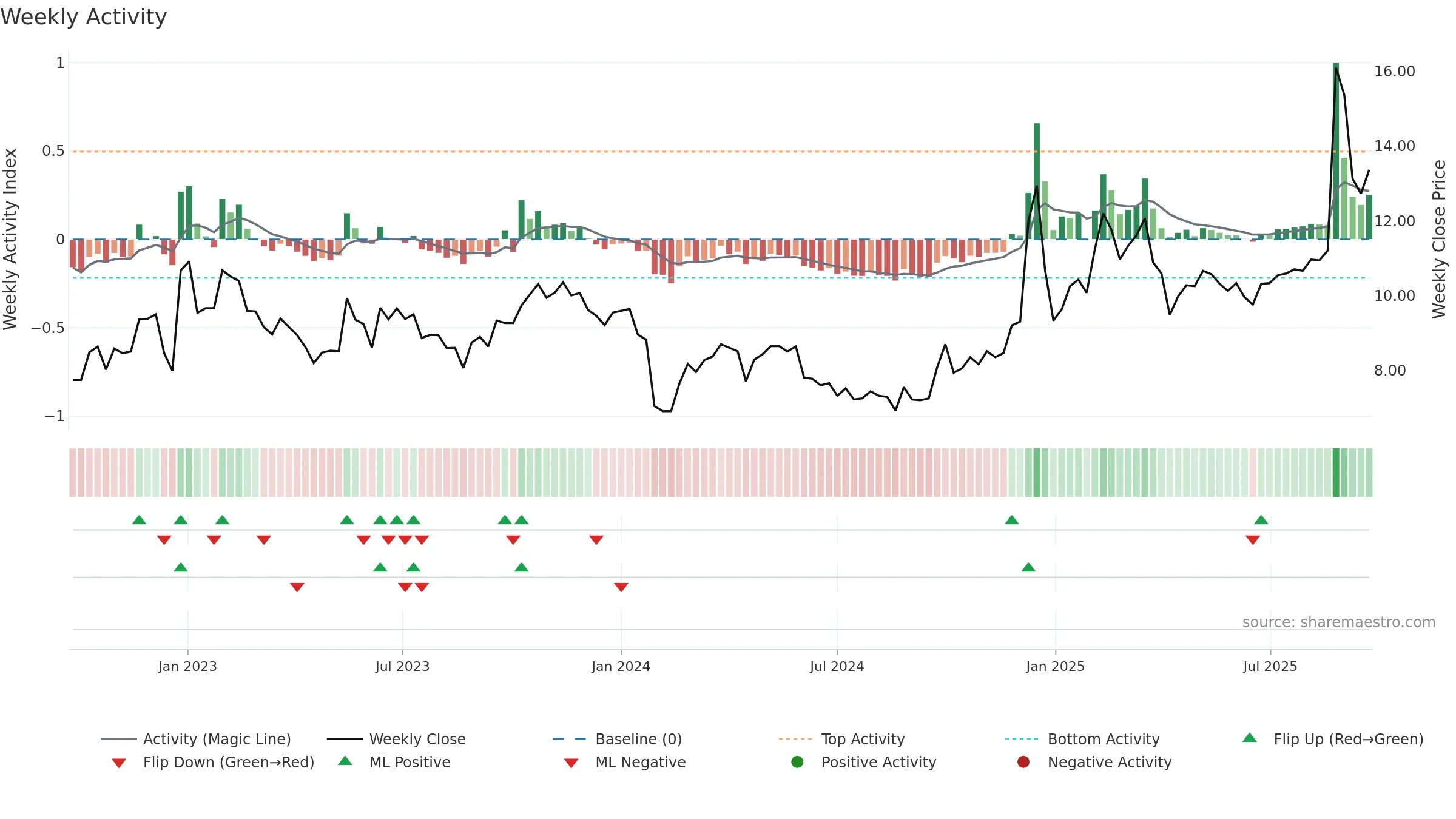
Task: Toggle the Activity (Magic Line) legend entry
Action: [196, 739]
